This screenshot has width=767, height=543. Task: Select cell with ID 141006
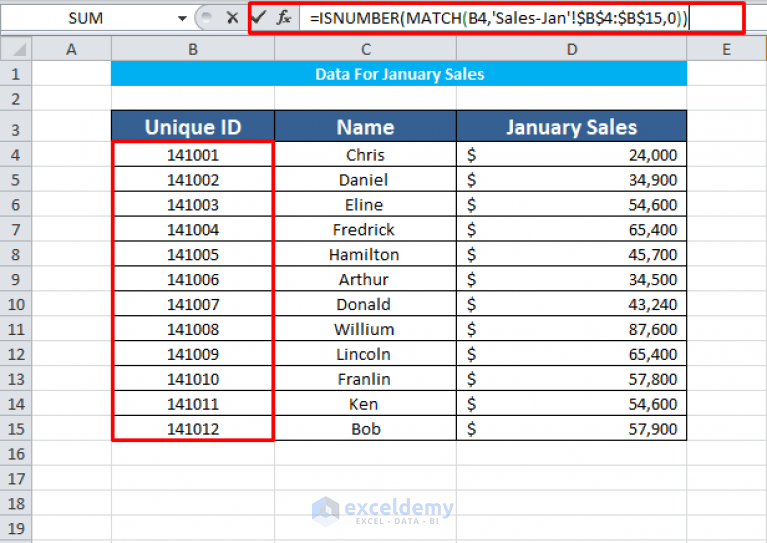pos(193,279)
